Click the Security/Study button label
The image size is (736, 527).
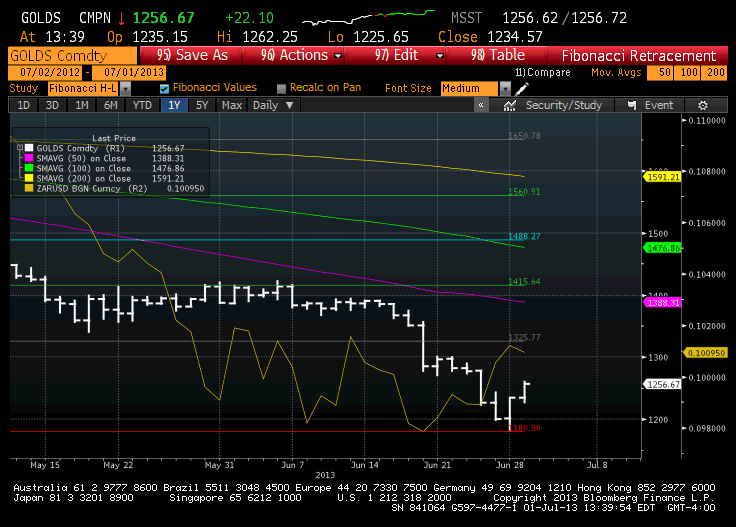click(564, 105)
